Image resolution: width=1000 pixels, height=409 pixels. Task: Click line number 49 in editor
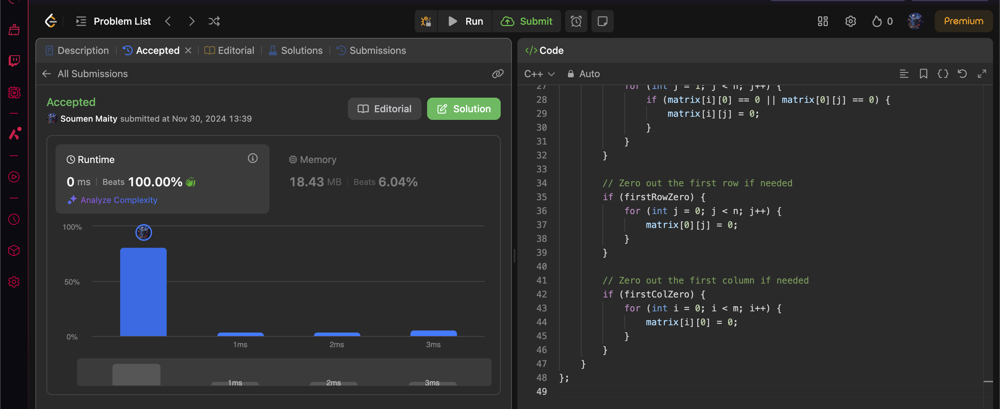coord(541,391)
